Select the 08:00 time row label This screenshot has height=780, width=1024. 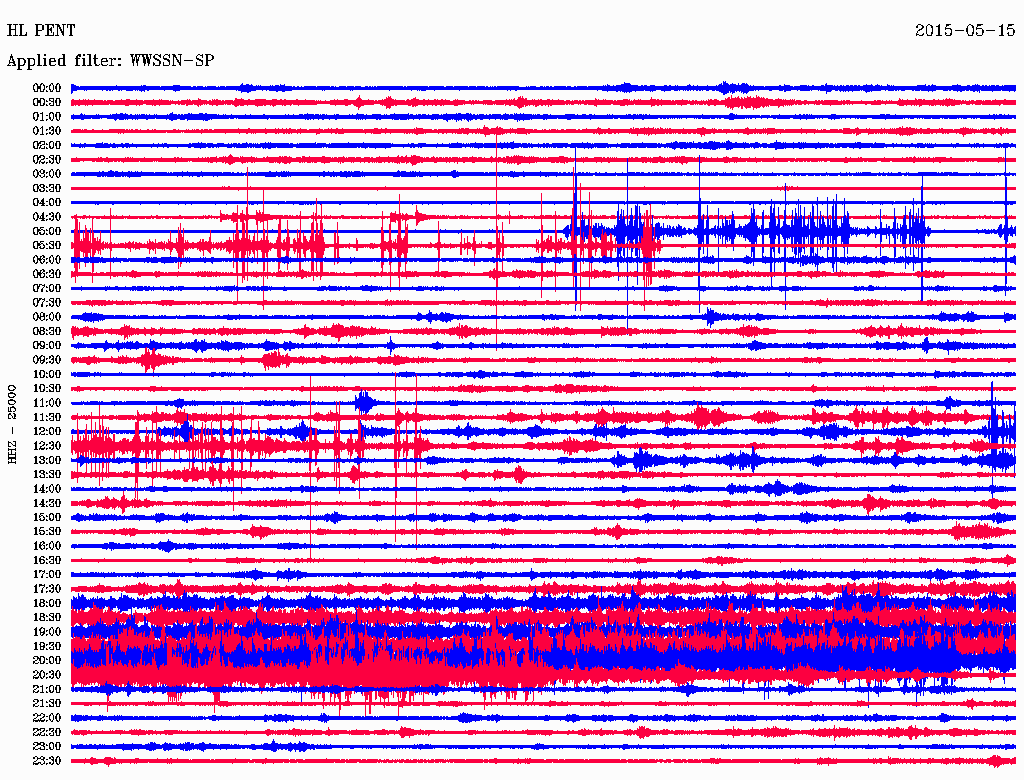tap(47, 317)
